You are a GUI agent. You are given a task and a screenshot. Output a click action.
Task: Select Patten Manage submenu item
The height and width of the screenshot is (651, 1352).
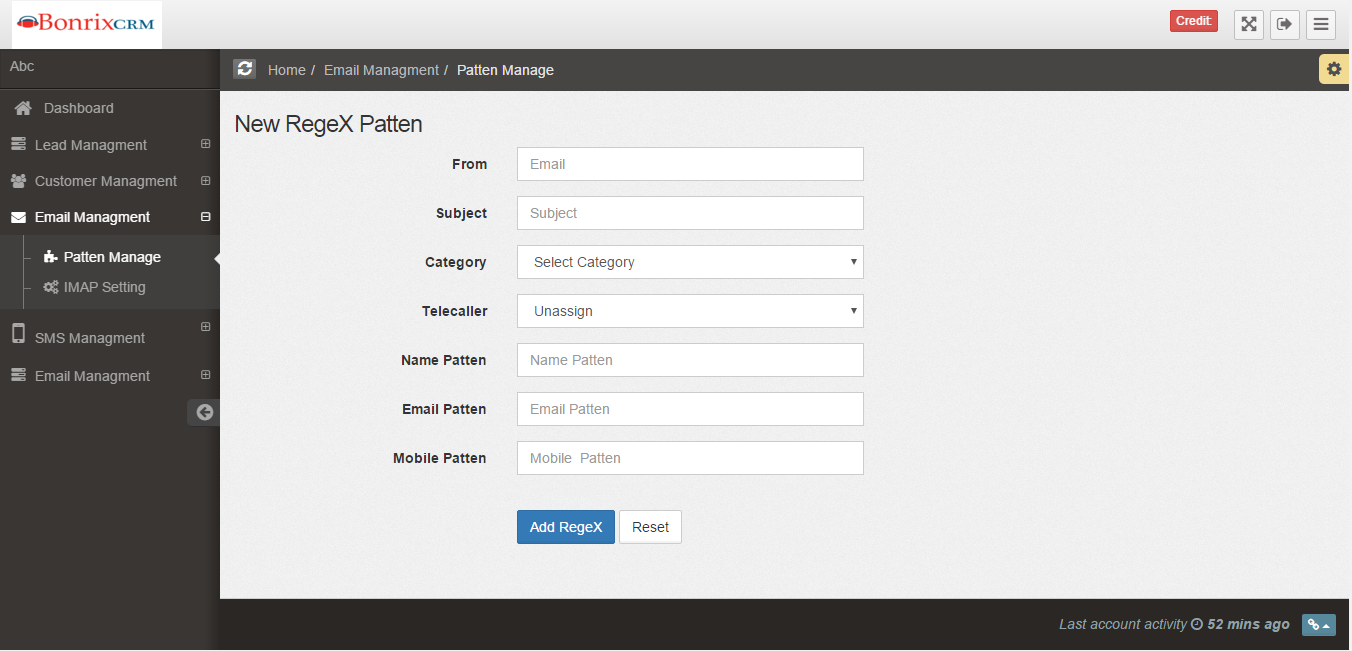[x=112, y=257]
